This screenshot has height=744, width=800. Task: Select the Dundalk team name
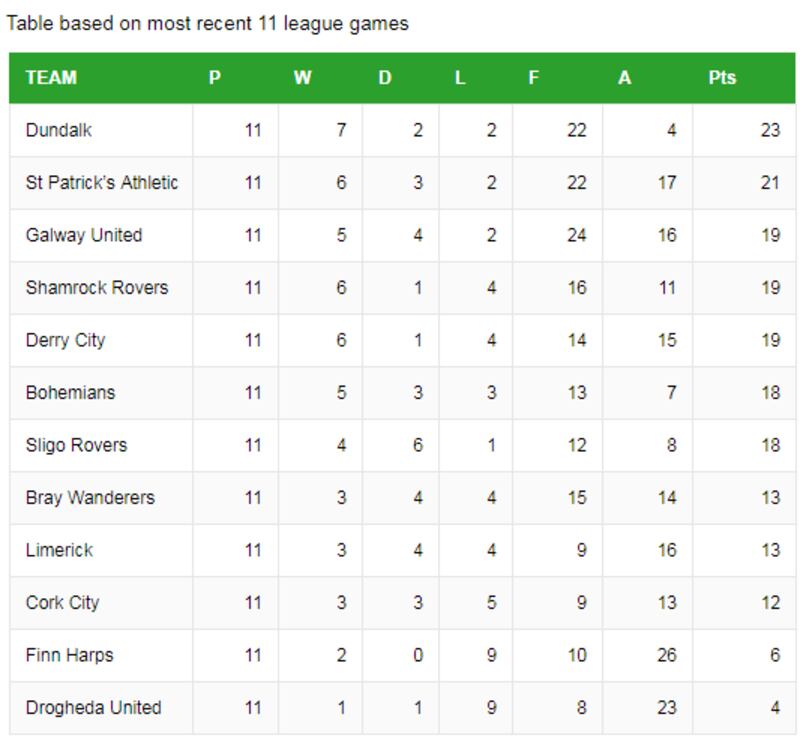coord(59,130)
